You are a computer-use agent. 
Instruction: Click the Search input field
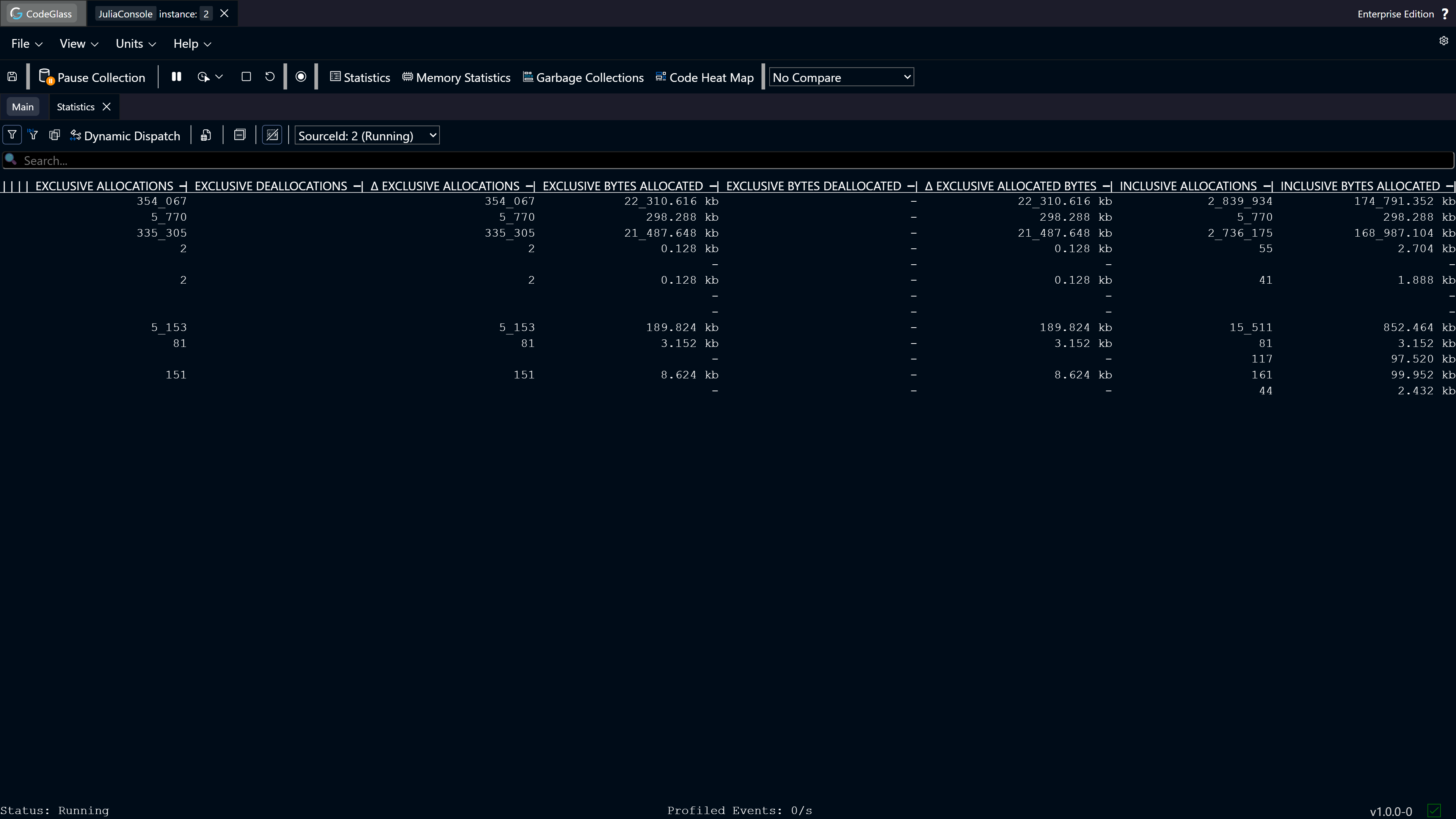pyautogui.click(x=728, y=160)
